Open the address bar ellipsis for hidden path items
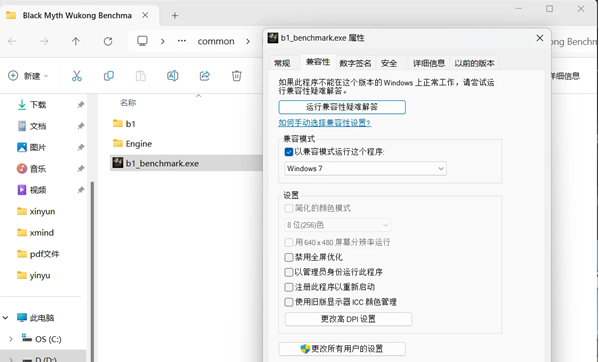Screen dimensions: 599x362 point(182,41)
